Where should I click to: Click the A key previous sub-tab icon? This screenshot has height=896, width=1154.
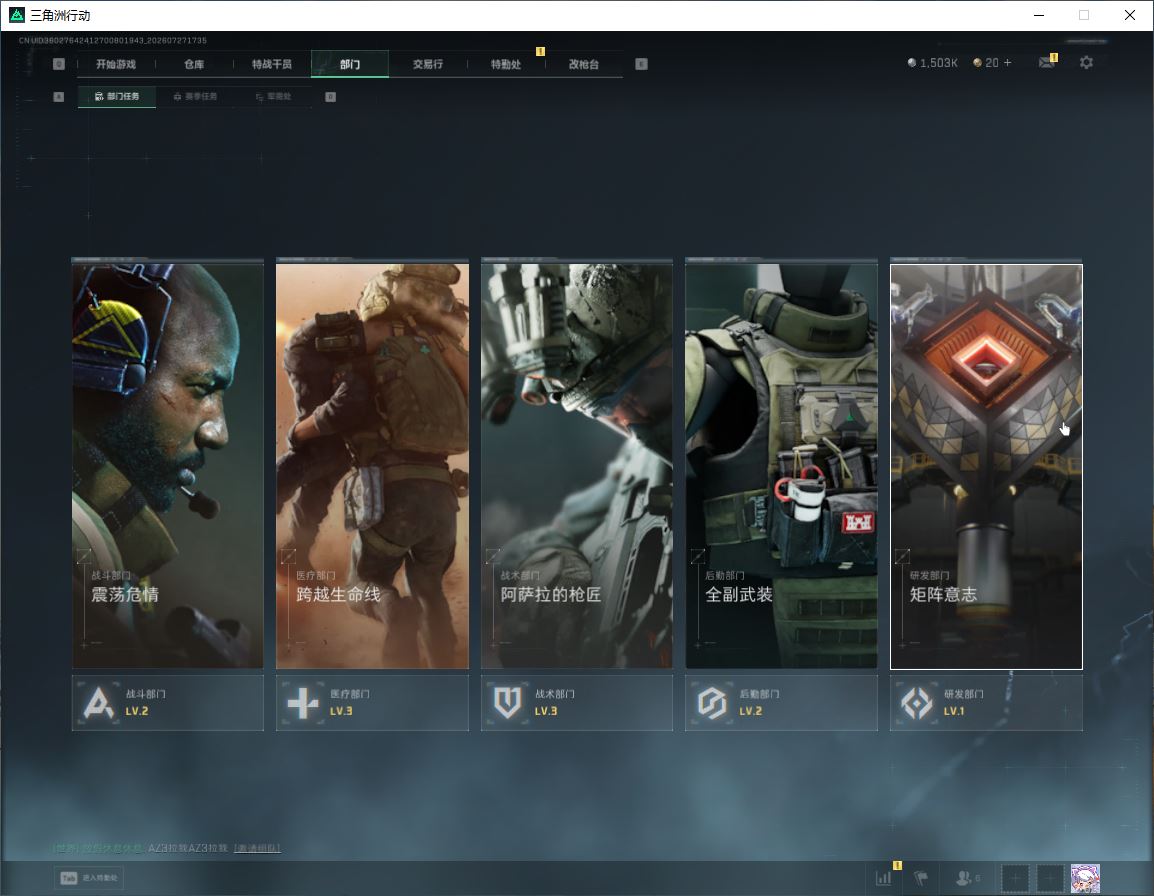(x=59, y=96)
